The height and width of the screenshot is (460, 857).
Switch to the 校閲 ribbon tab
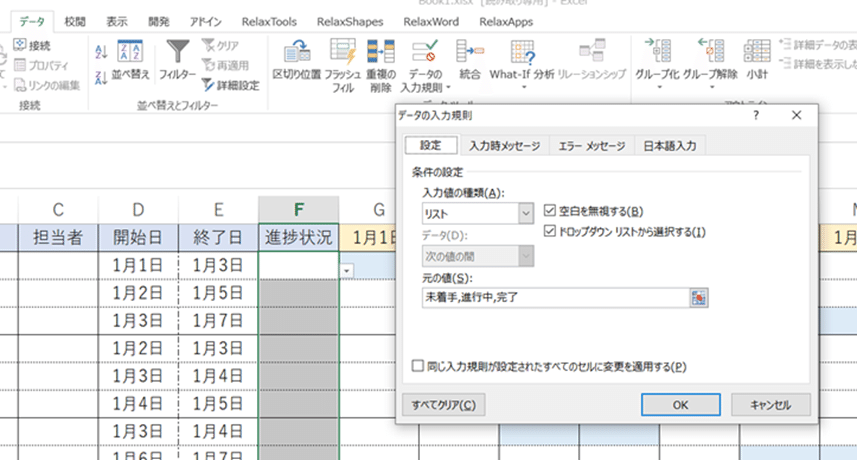click(75, 21)
